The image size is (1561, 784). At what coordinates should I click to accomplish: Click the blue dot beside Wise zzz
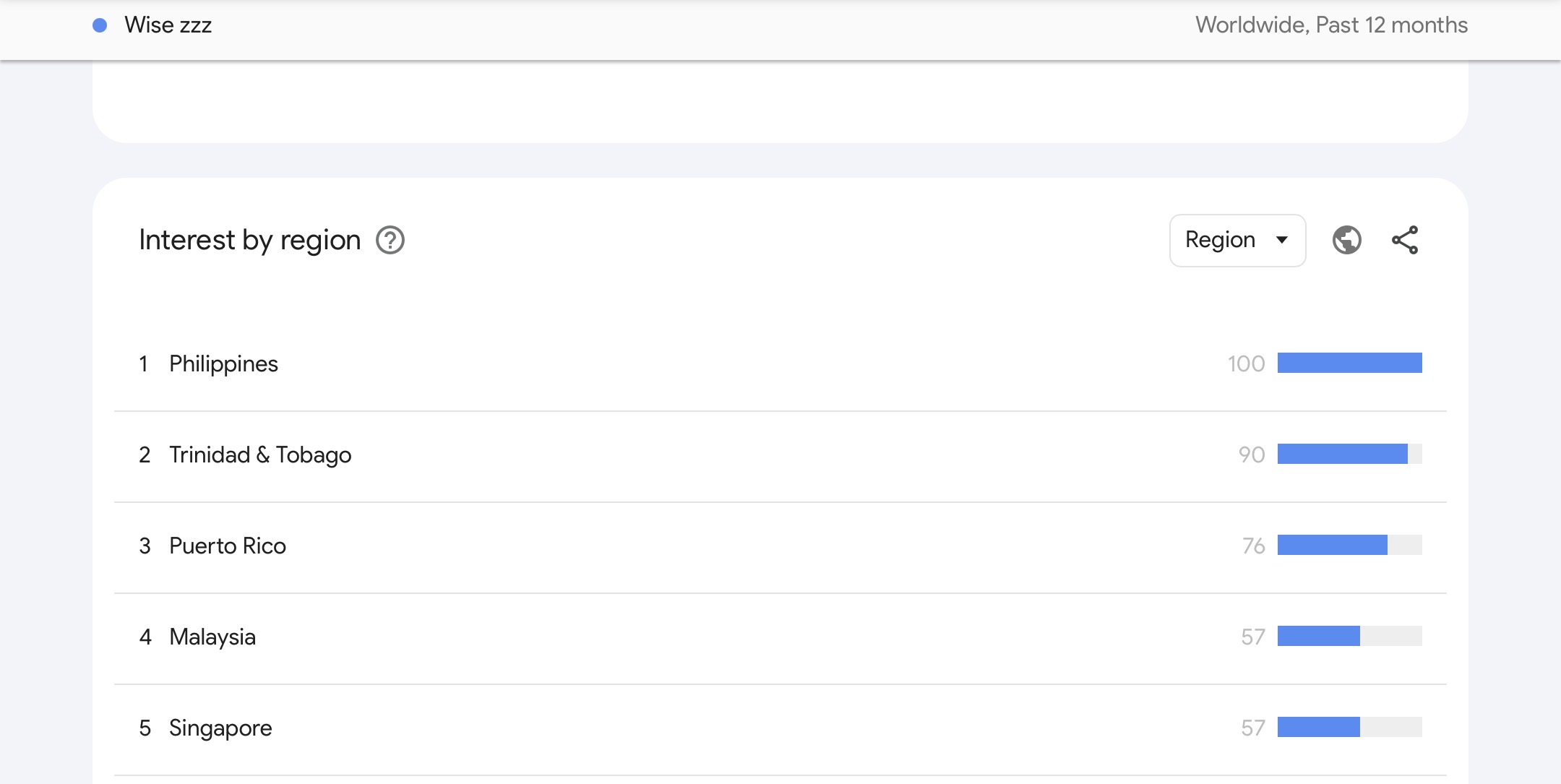point(100,25)
